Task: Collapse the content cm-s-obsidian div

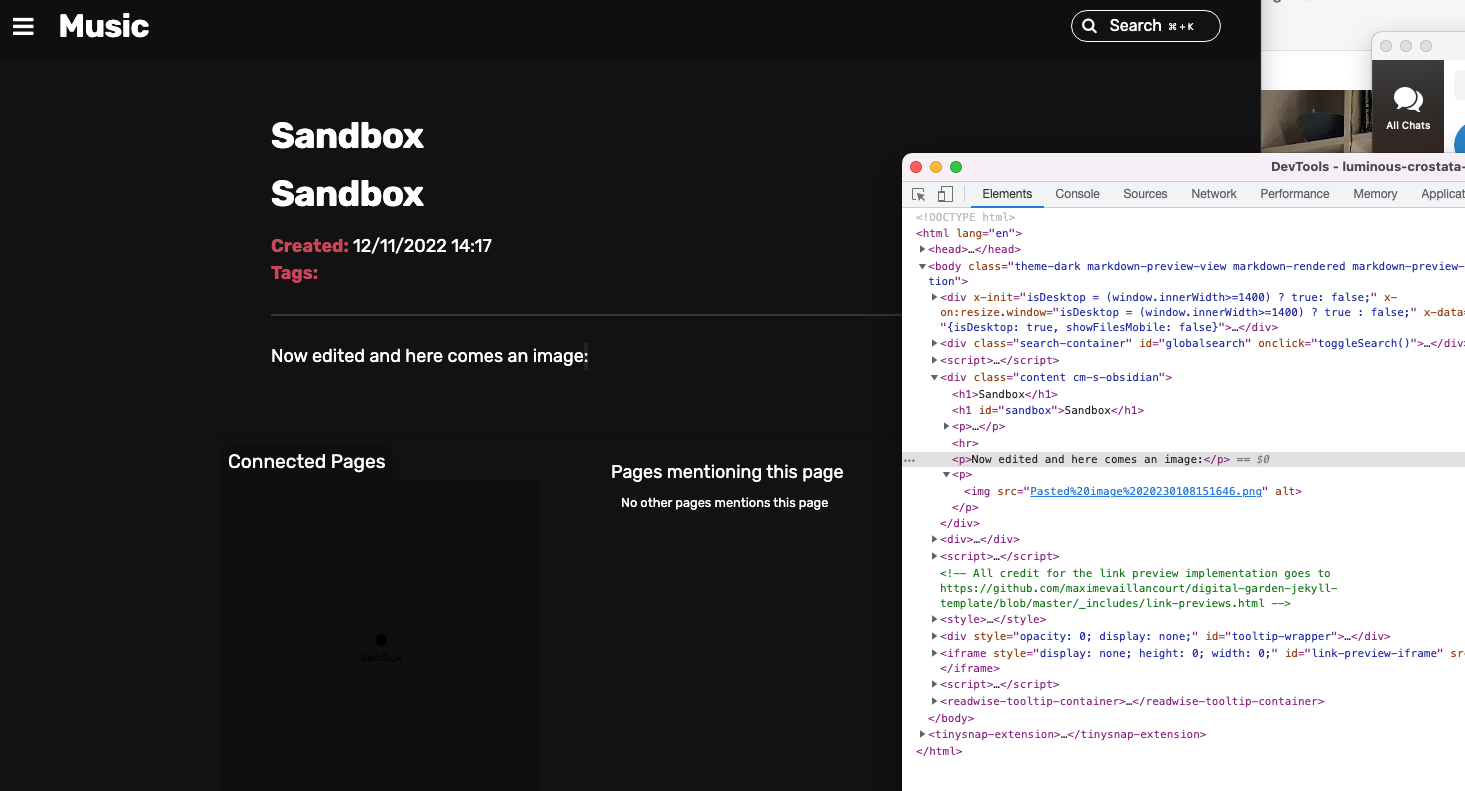Action: click(934, 377)
